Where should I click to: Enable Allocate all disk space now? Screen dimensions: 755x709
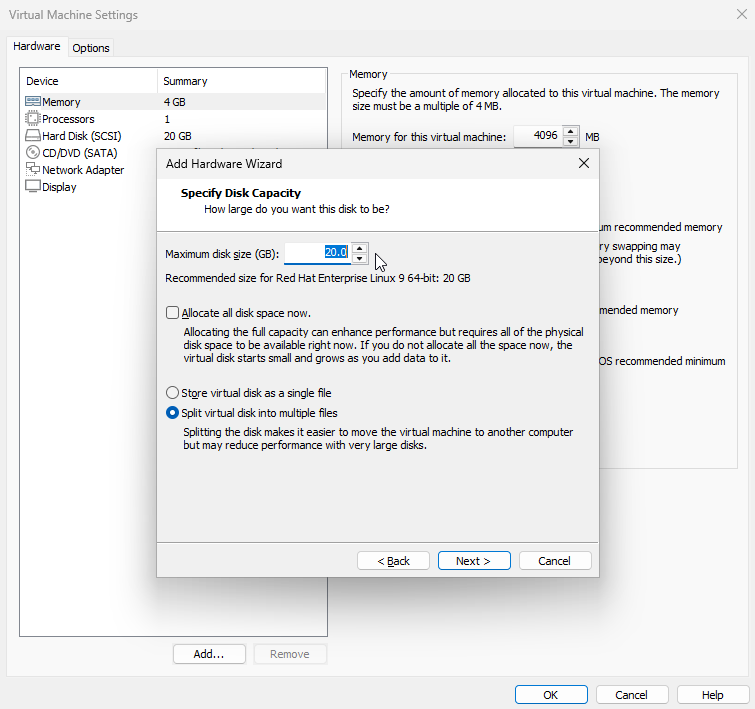tap(173, 313)
